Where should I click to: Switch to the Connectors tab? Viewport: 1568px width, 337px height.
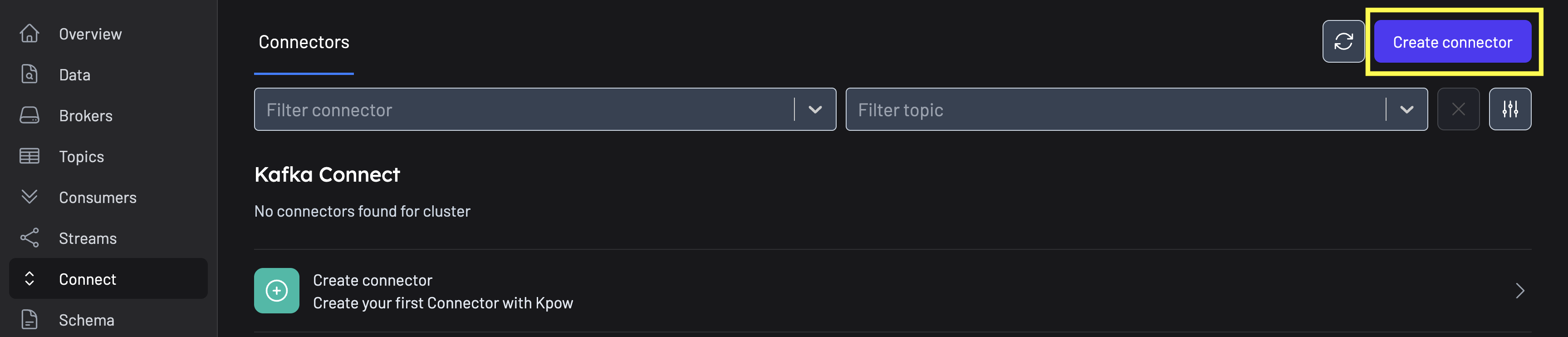304,41
